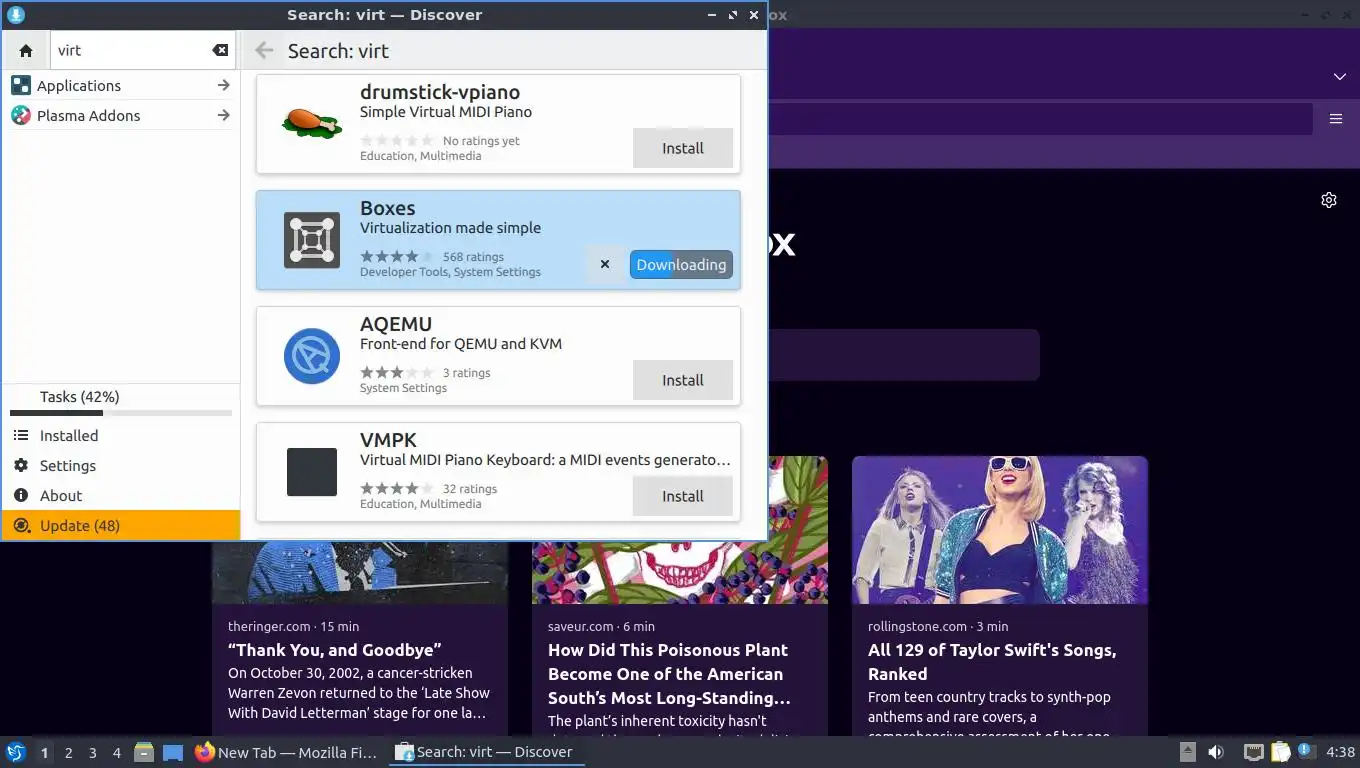This screenshot has height=768, width=1360.
Task: Click the Discover home icon
Action: tap(26, 50)
